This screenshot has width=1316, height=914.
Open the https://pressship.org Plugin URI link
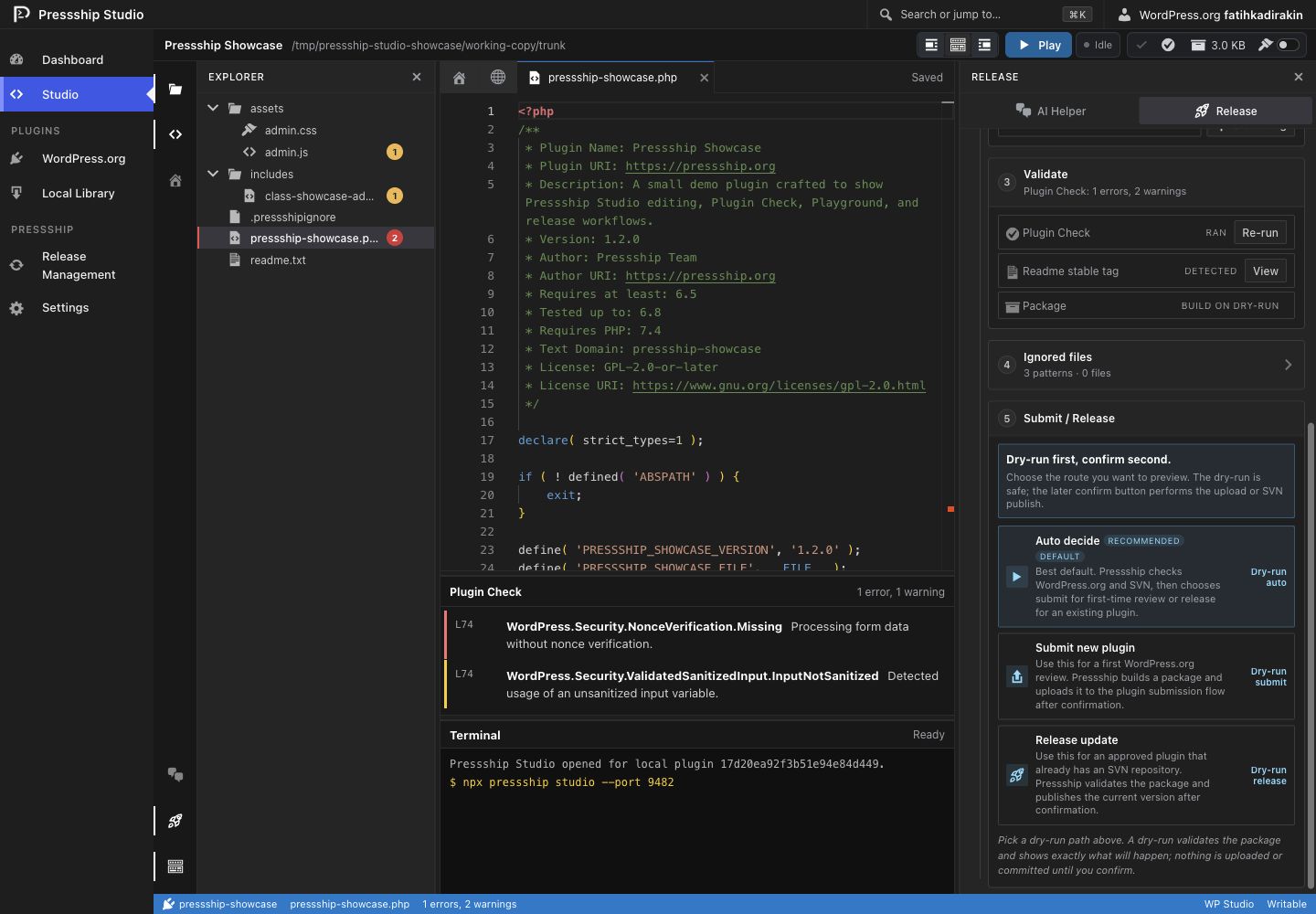pos(700,166)
